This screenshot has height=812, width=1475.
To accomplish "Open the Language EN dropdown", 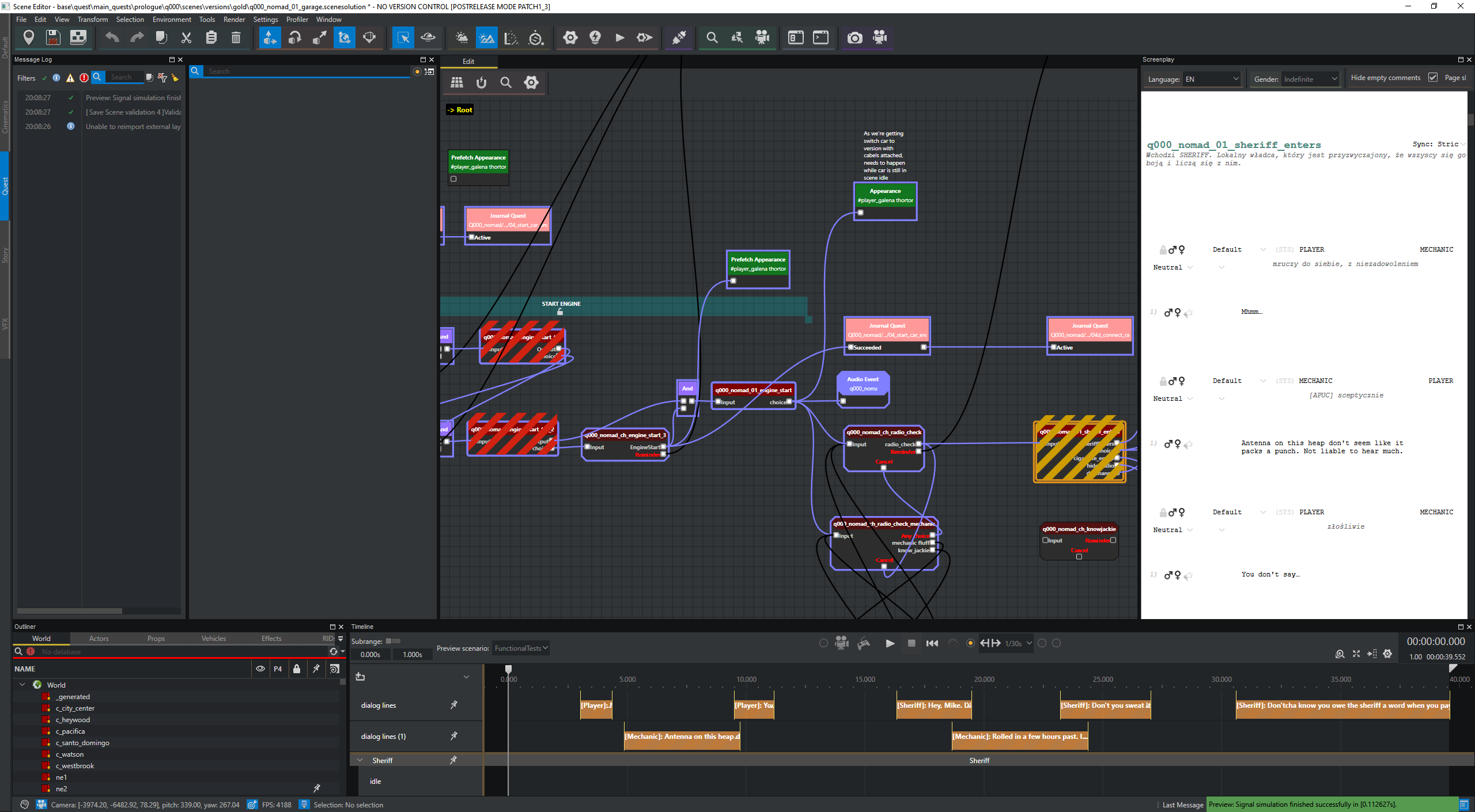I will (1211, 79).
